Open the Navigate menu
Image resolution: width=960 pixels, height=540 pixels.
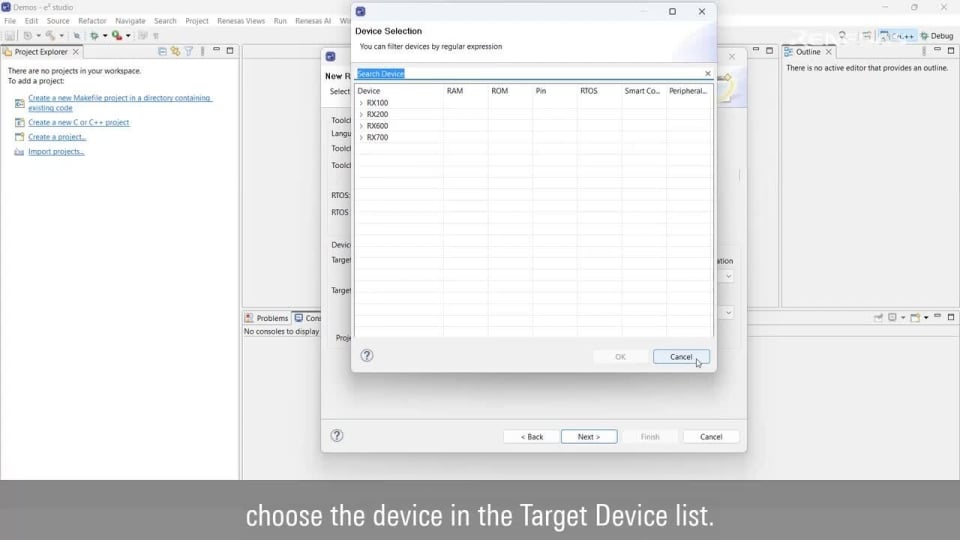click(130, 21)
